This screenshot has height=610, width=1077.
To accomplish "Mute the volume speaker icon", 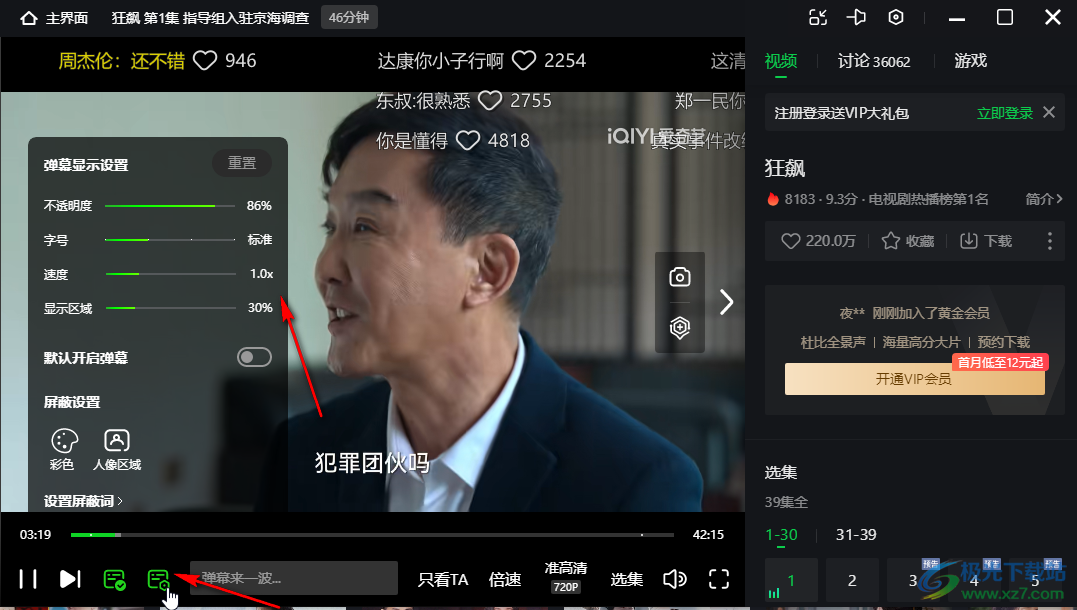I will pyautogui.click(x=674, y=579).
